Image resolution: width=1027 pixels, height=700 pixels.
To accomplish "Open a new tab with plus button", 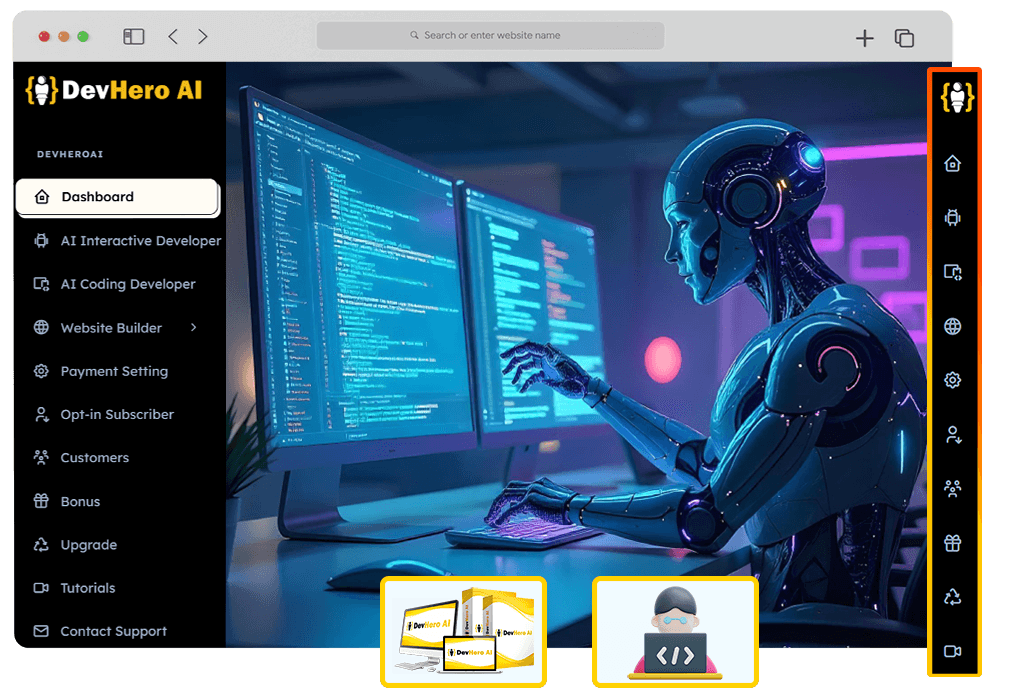I will coord(865,38).
